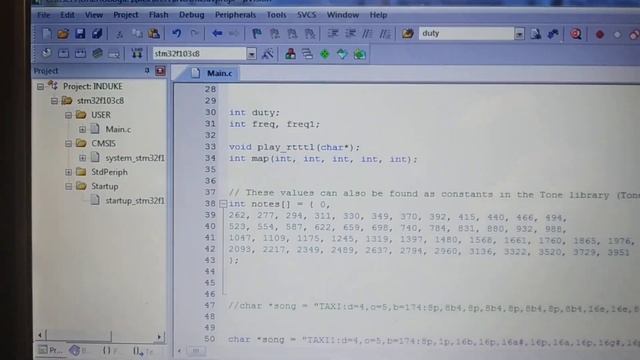
Task: Insert a bookmark with the flag icon
Action: tap(257, 33)
